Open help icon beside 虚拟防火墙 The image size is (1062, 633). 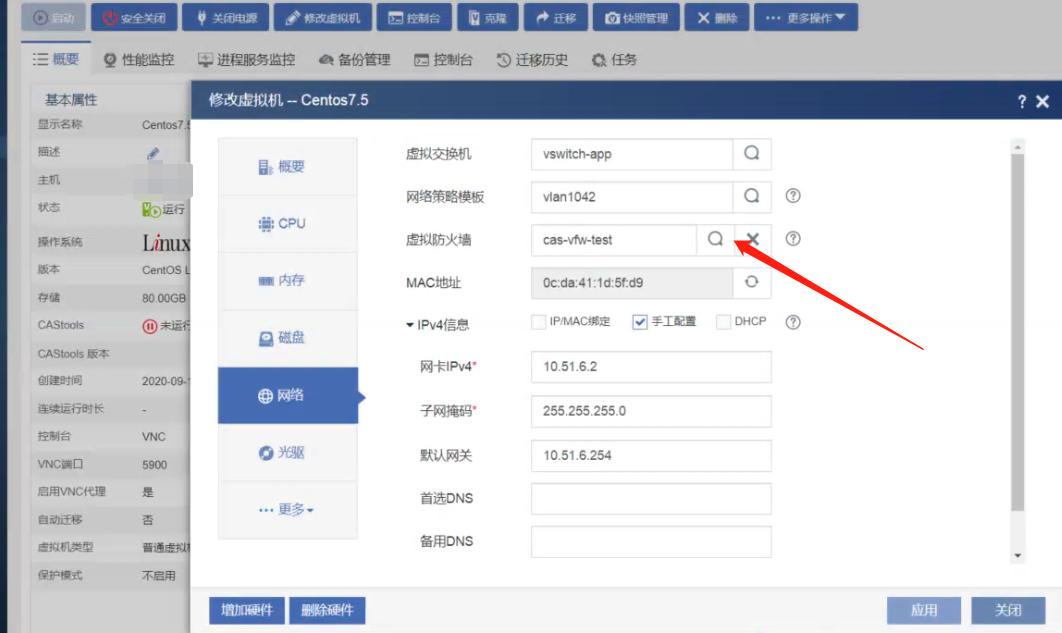[793, 239]
